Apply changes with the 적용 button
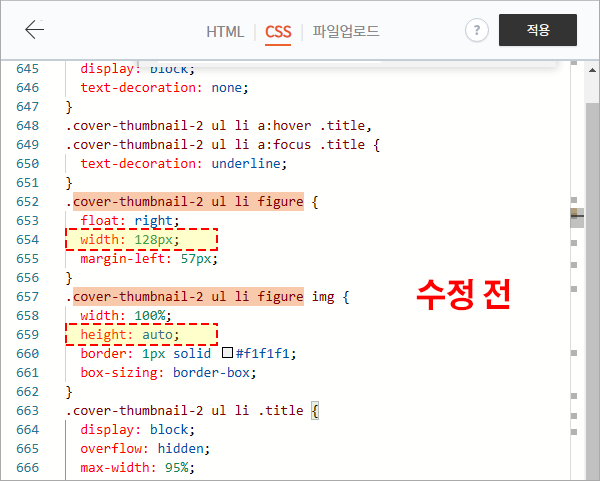 (x=538, y=30)
